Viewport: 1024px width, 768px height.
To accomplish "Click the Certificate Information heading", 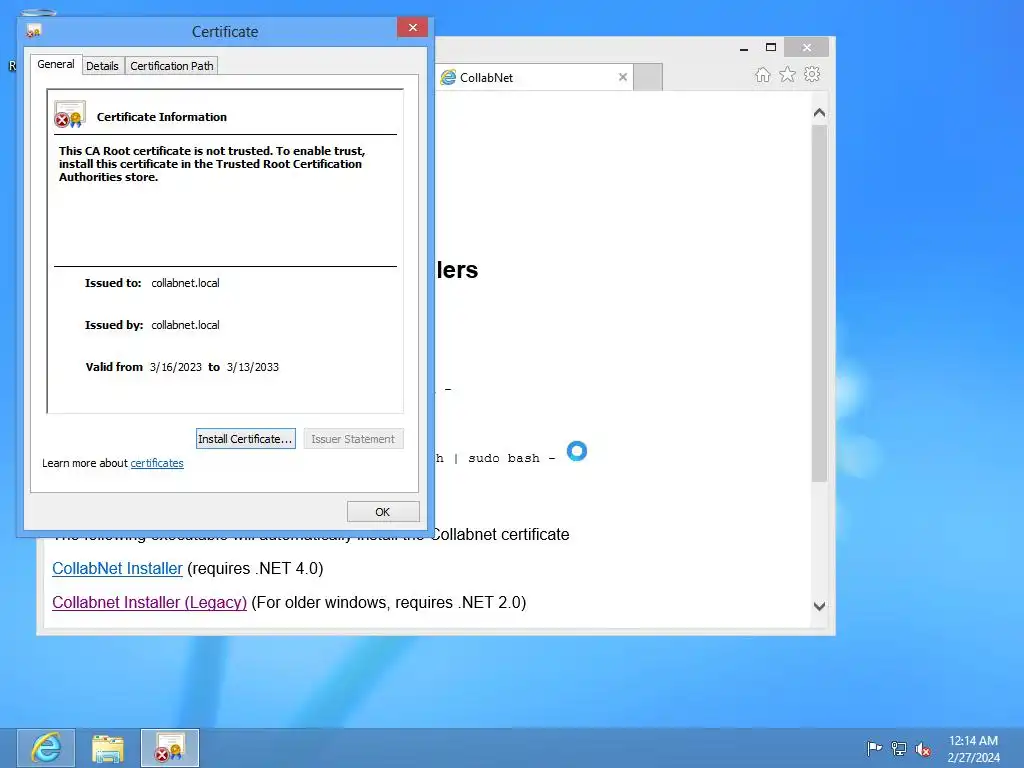I will (162, 117).
